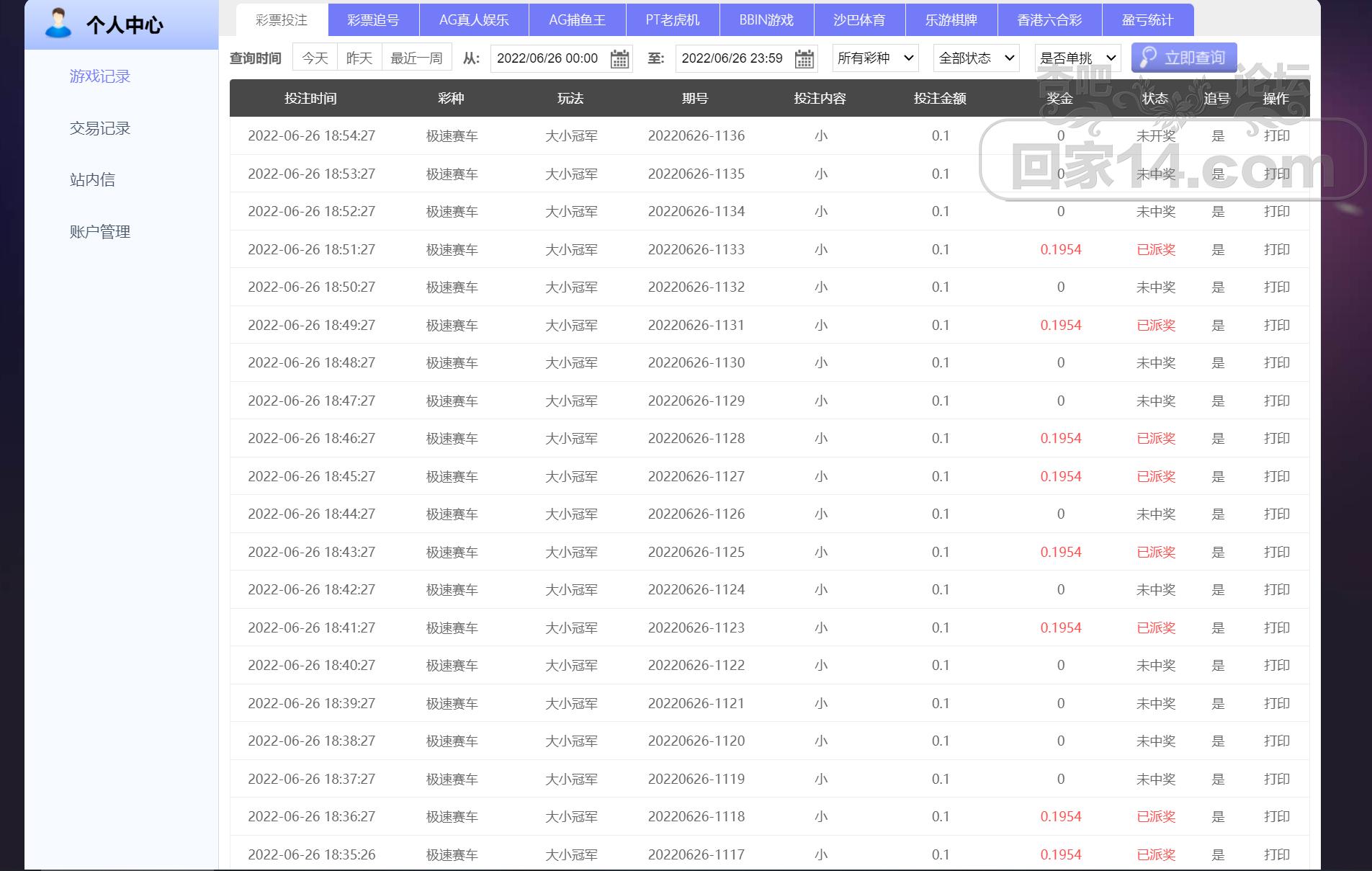Filter records by 昨天
The image size is (1372, 871).
pyautogui.click(x=359, y=58)
